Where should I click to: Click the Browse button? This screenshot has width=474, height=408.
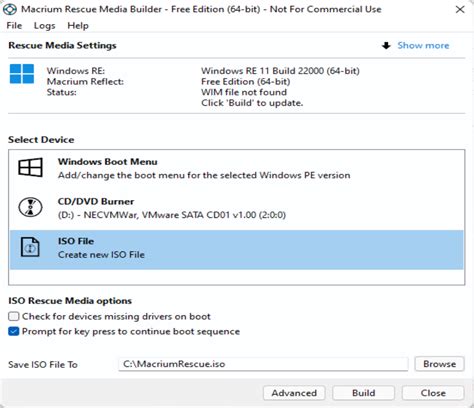pos(439,364)
